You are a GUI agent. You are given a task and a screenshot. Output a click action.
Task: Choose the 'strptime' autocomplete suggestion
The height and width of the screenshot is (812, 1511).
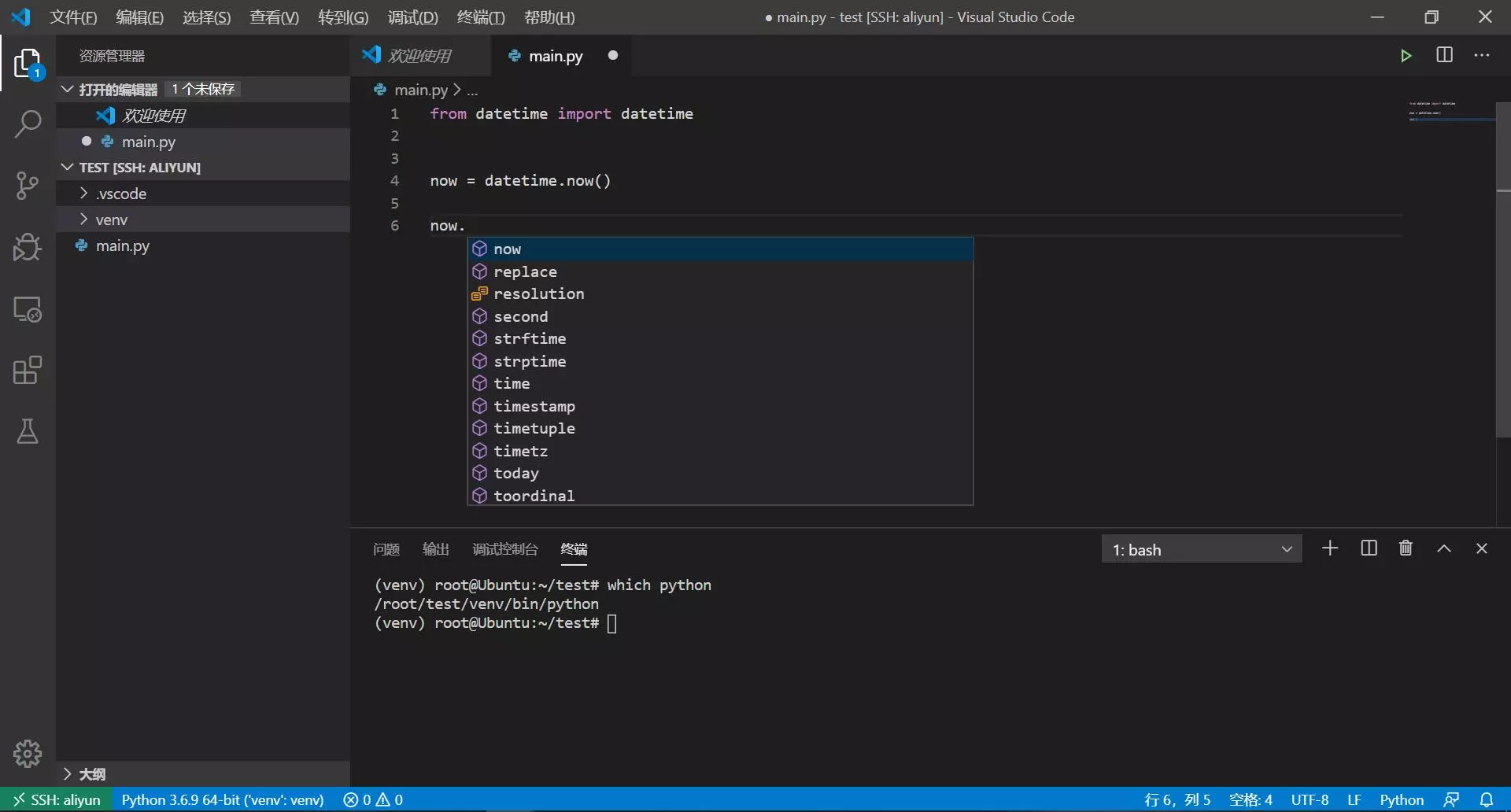pyautogui.click(x=720, y=361)
